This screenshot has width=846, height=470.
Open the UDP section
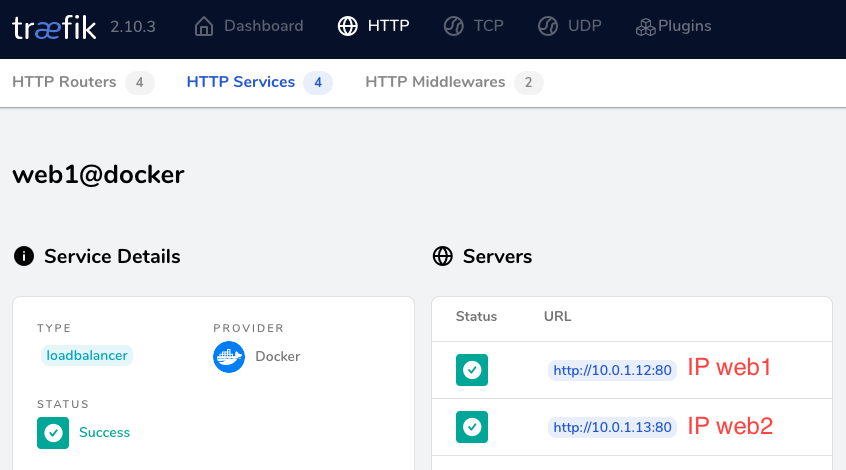(x=570, y=26)
